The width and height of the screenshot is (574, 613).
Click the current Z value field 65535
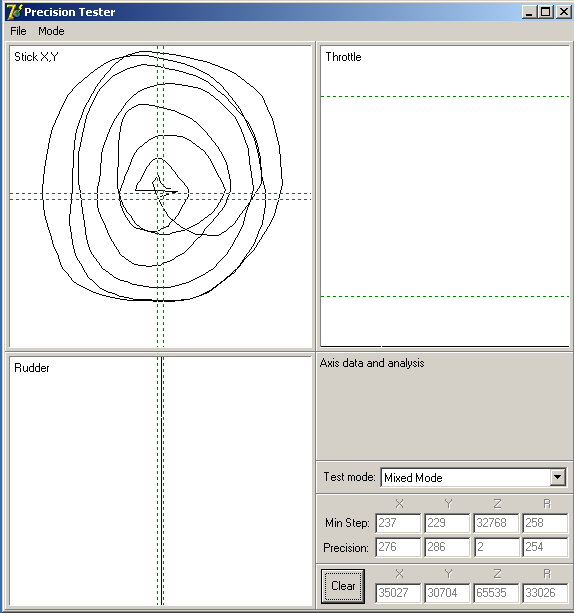tap(496, 593)
